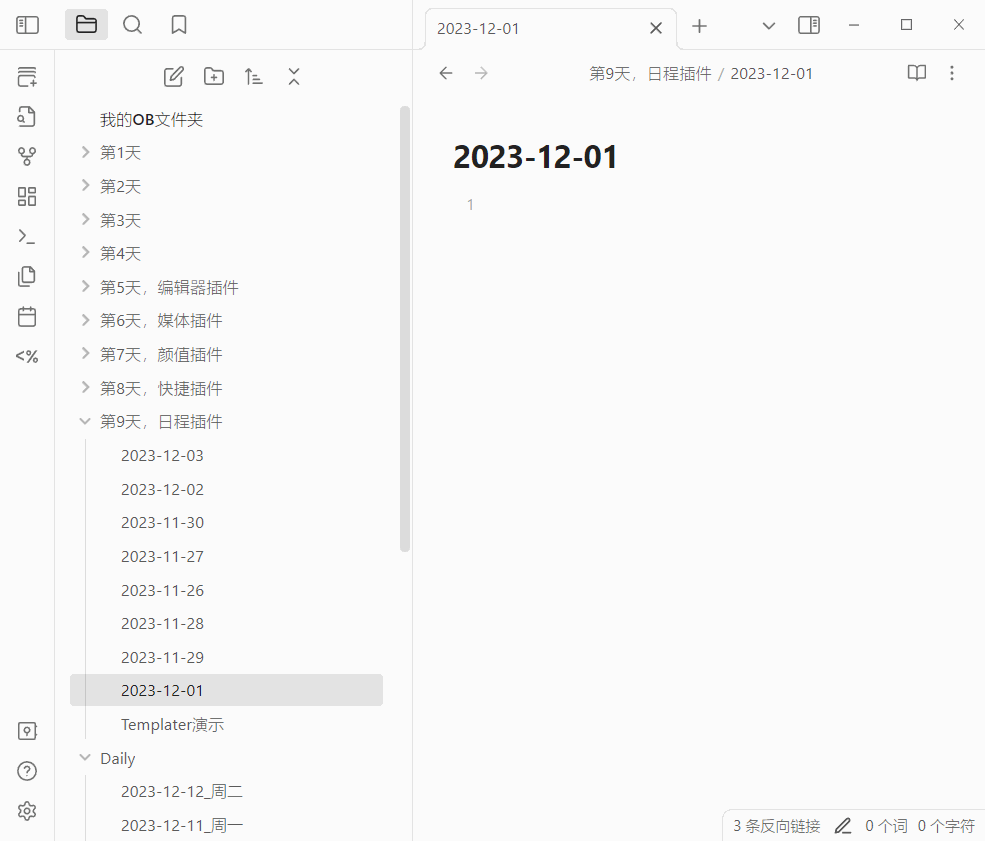Change file sort order
Screen dimensions: 985x841
[254, 77]
